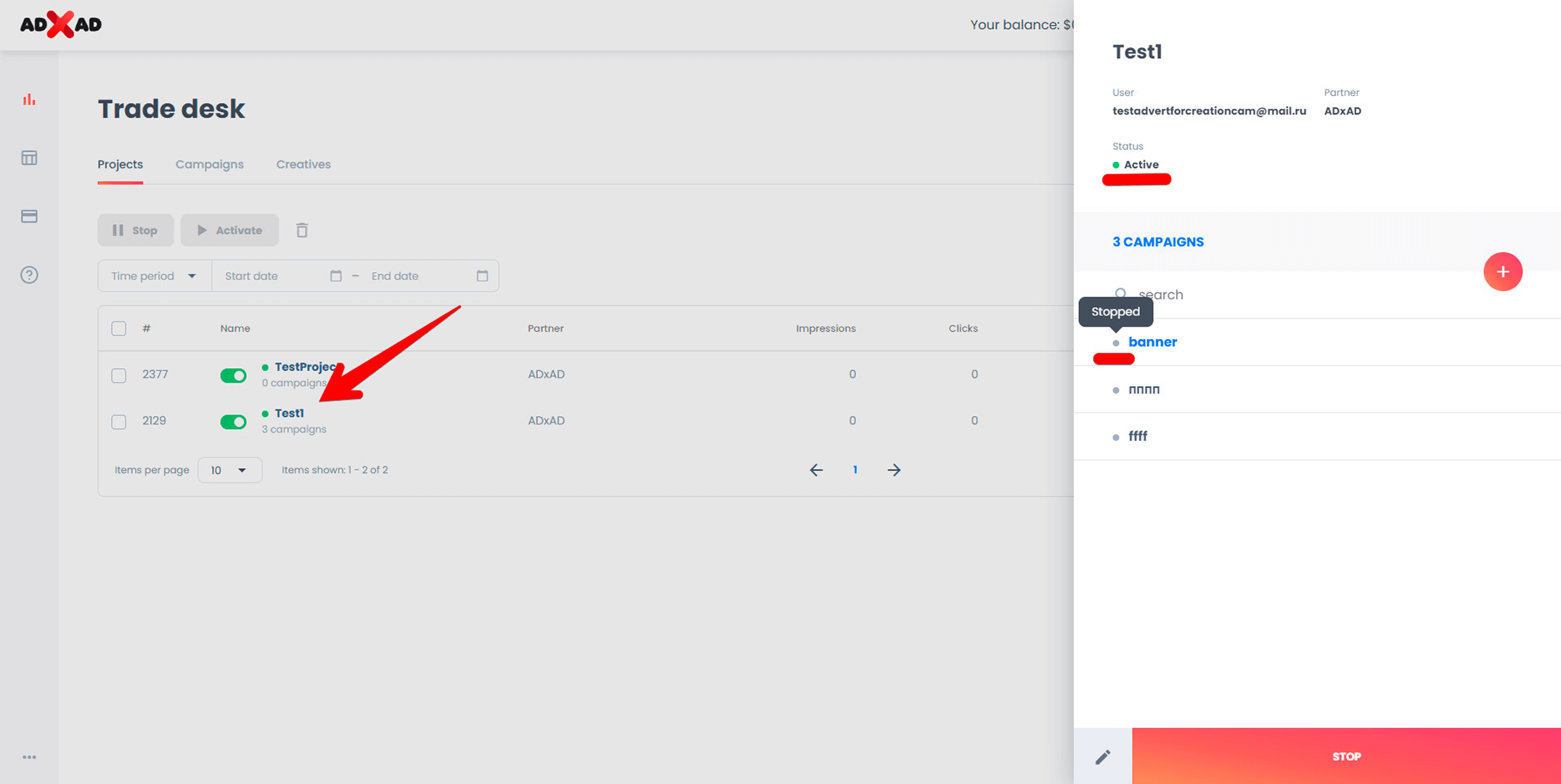
Task: Switch to the Campaigns tab
Action: point(209,164)
